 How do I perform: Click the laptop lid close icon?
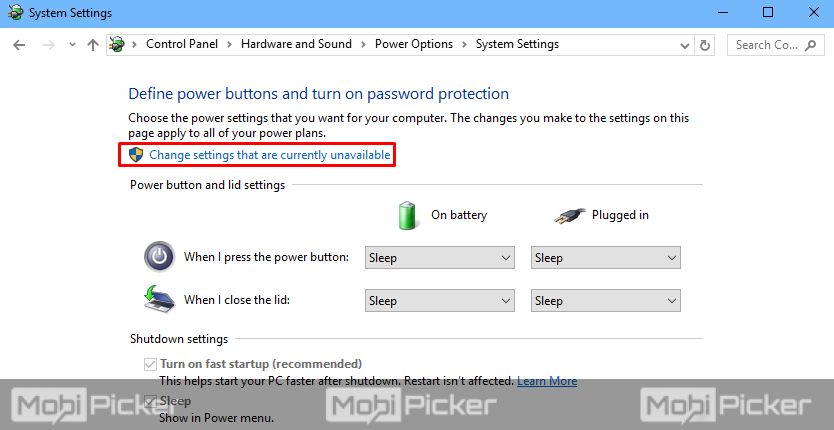click(x=159, y=299)
